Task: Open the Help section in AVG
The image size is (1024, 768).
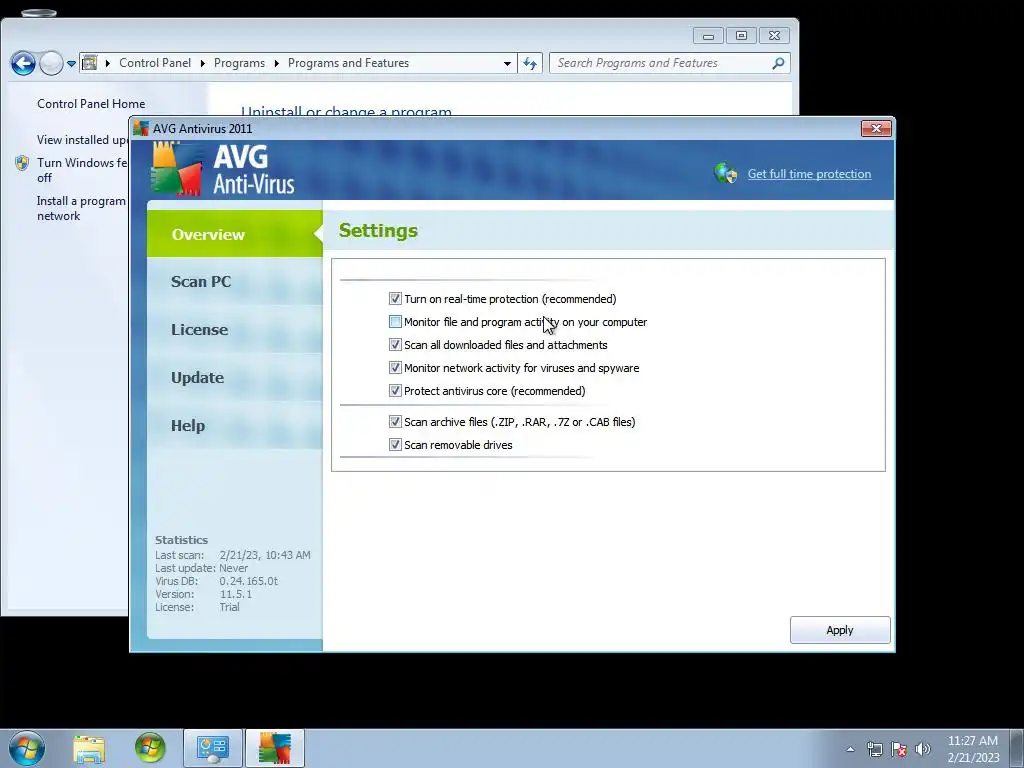Action: pyautogui.click(x=234, y=425)
